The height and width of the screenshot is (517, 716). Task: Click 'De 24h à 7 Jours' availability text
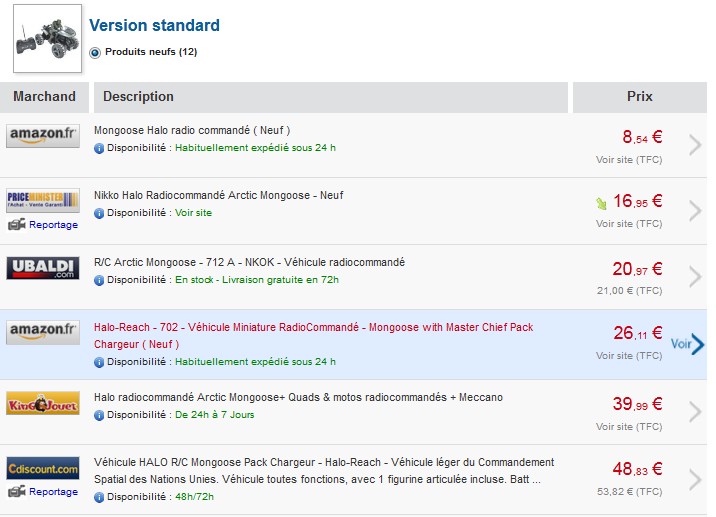click(x=215, y=415)
